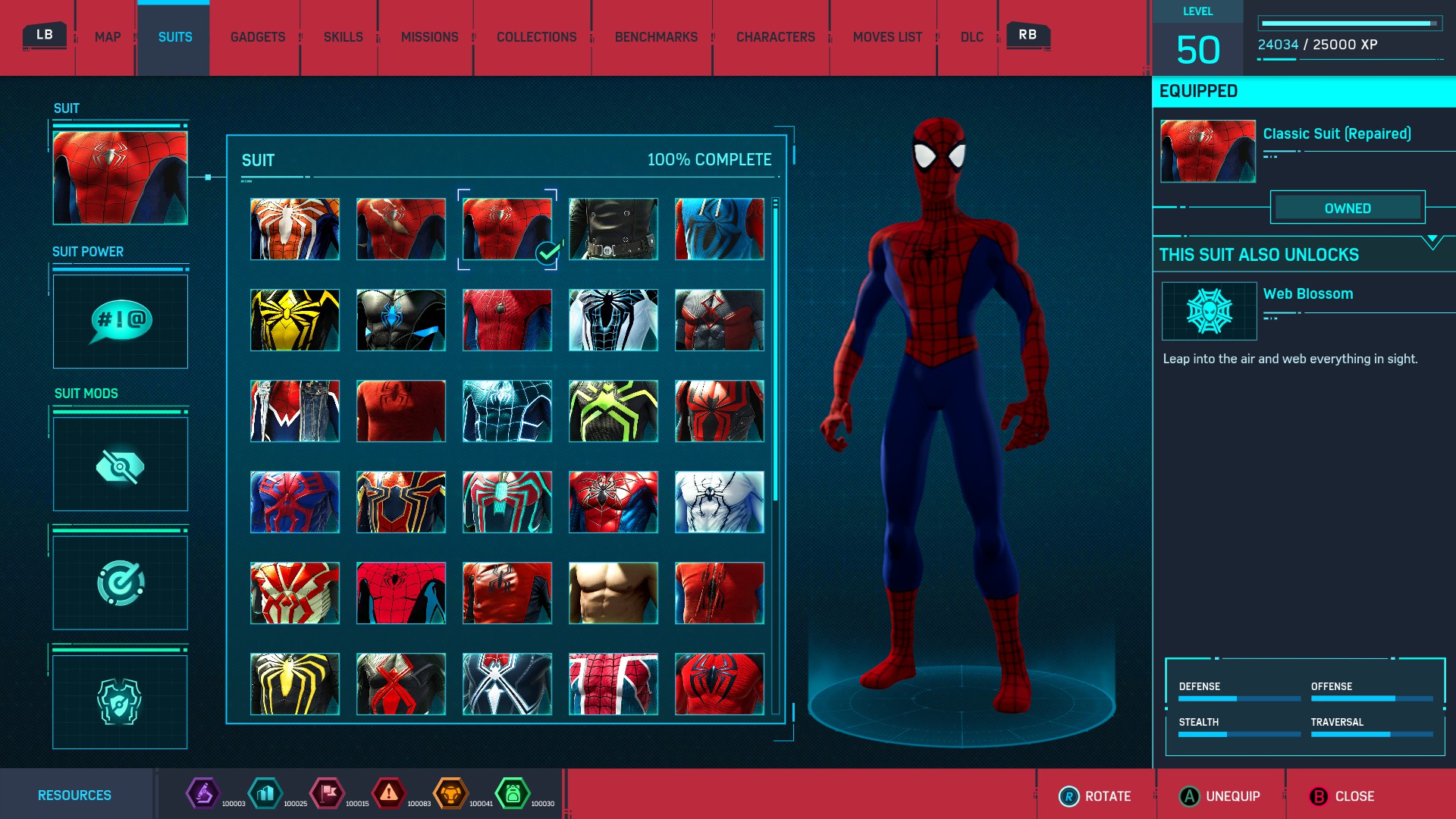Screen dimensions: 1456x819
Task: Open the Moves List tab
Action: (887, 37)
